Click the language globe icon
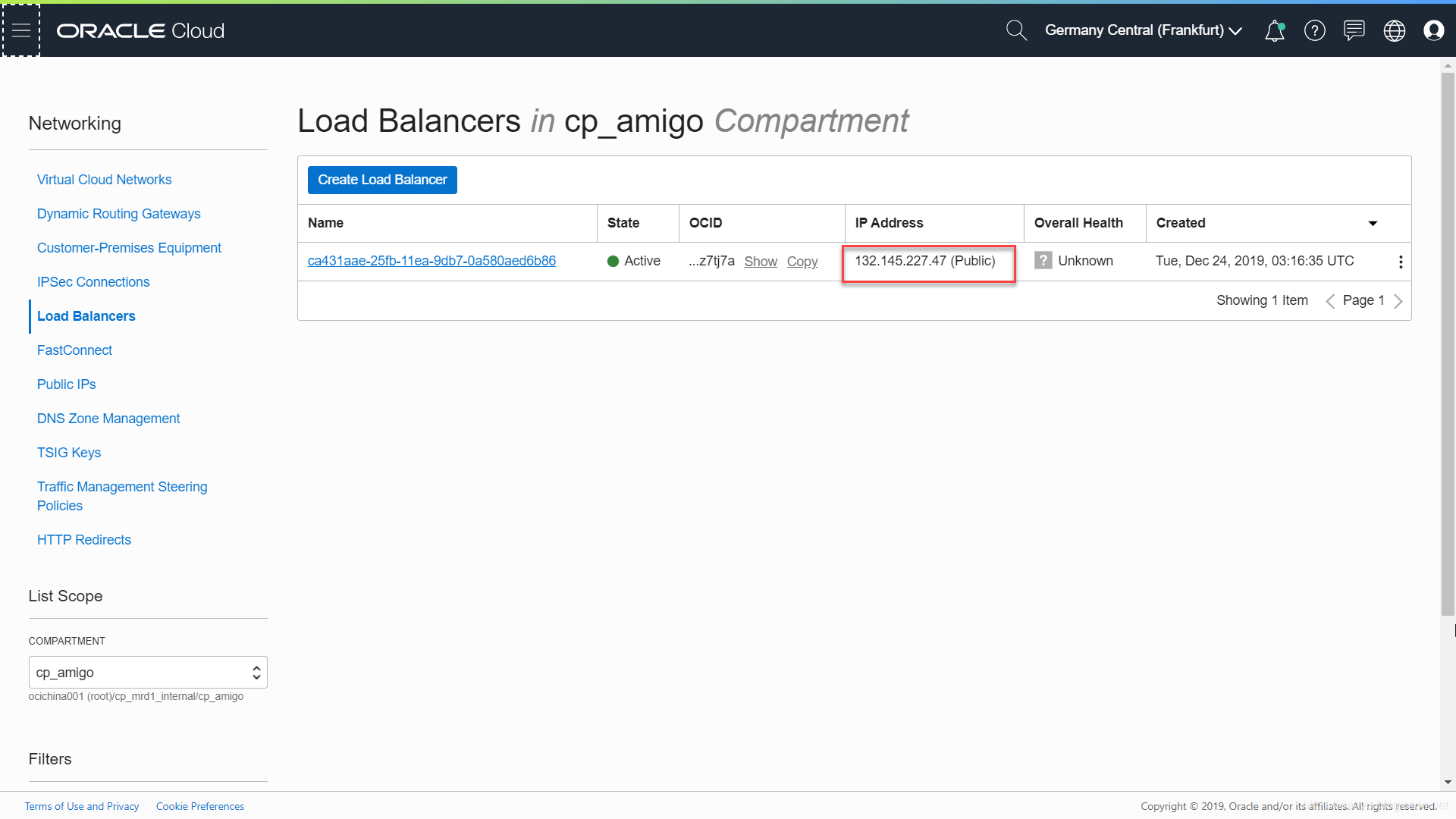The width and height of the screenshot is (1456, 819). pyautogui.click(x=1394, y=30)
